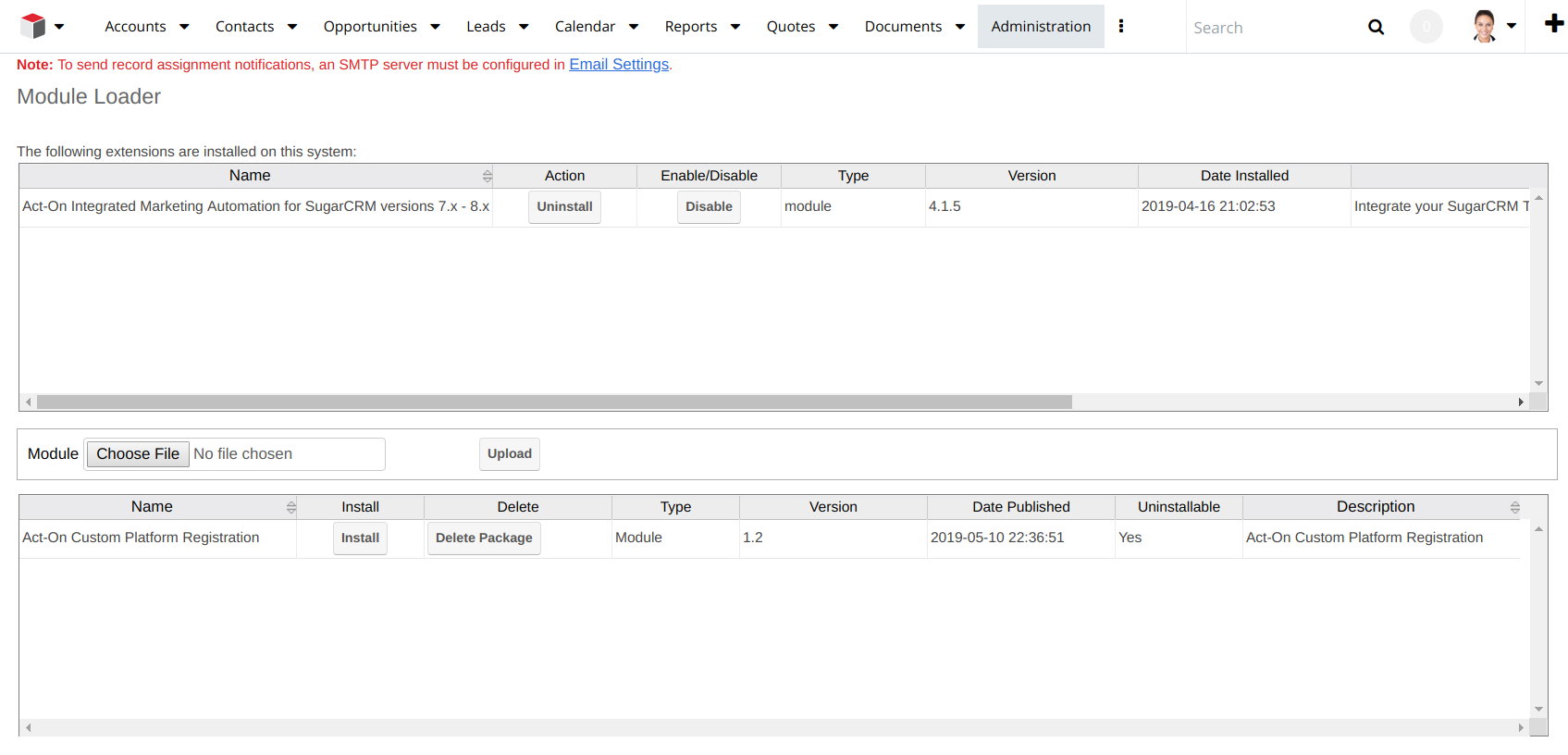Expand the Calendar dropdown arrow
The width and height of the screenshot is (1568, 755).
[x=634, y=27]
